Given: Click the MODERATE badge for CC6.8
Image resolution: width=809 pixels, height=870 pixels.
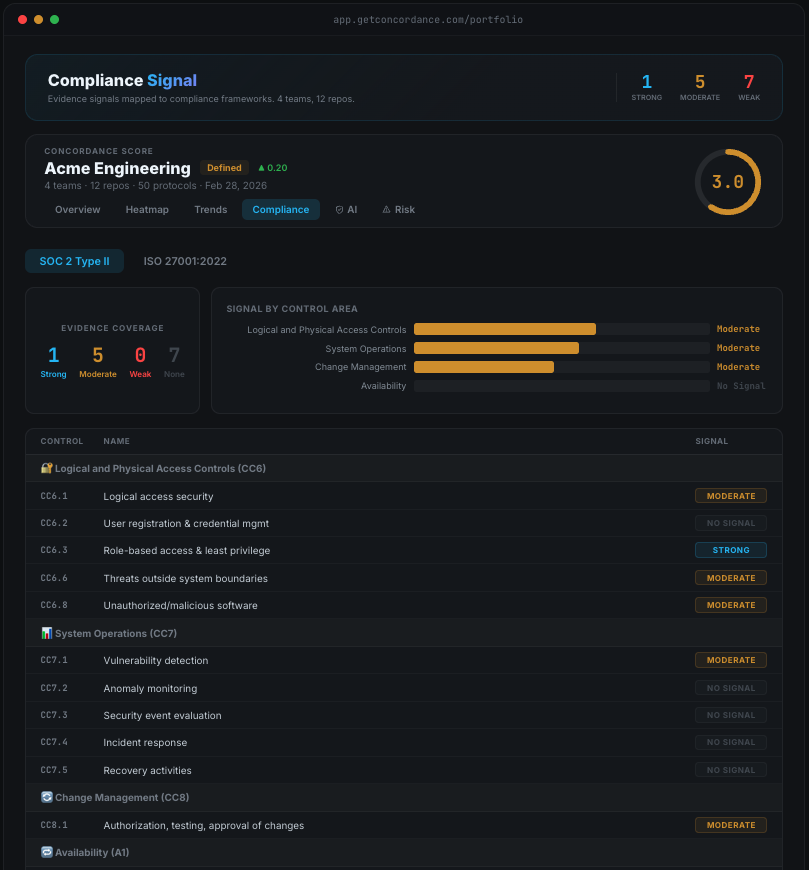Looking at the screenshot, I should pyautogui.click(x=731, y=605).
